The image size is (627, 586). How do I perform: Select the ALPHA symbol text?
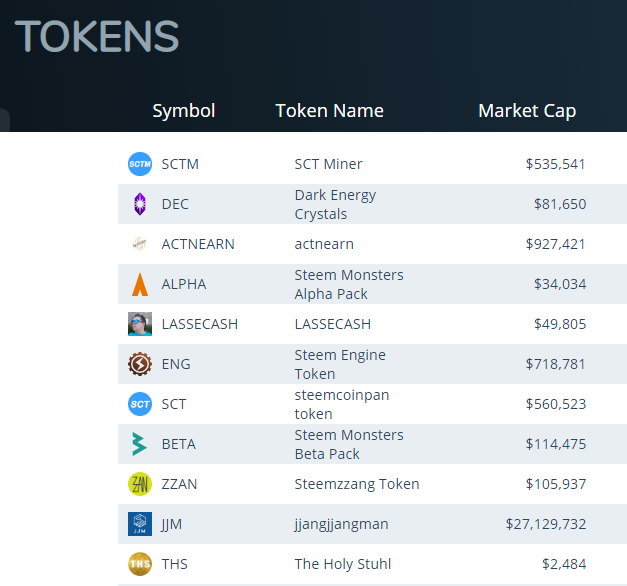(184, 284)
